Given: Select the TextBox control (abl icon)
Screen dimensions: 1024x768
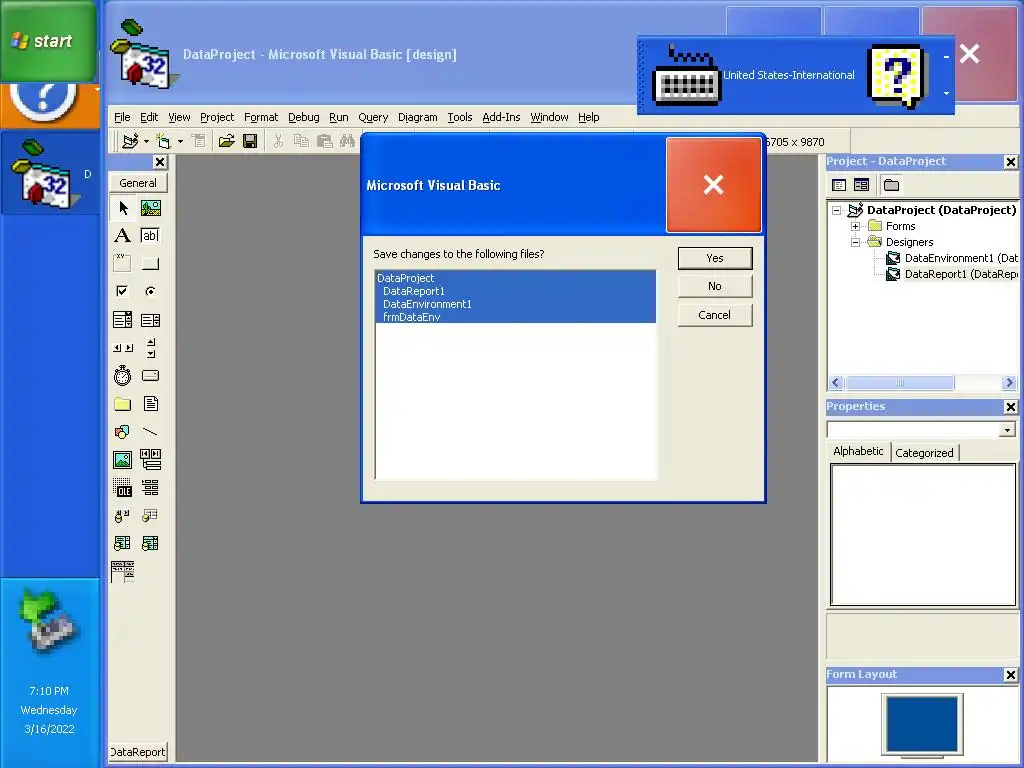Looking at the screenshot, I should (151, 236).
